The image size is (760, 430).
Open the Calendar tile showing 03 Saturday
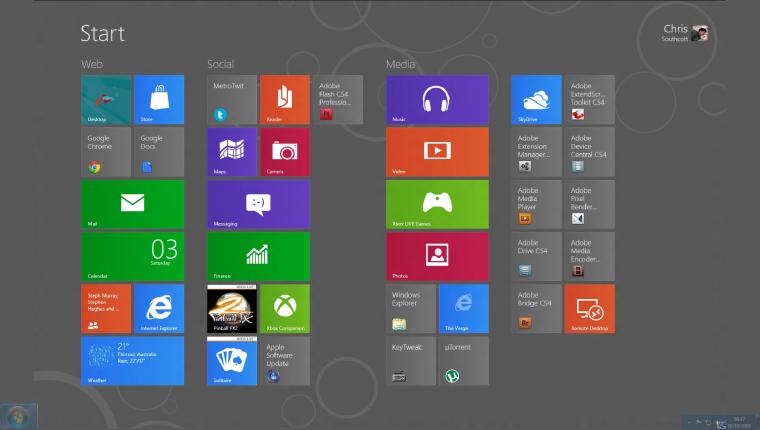132,256
